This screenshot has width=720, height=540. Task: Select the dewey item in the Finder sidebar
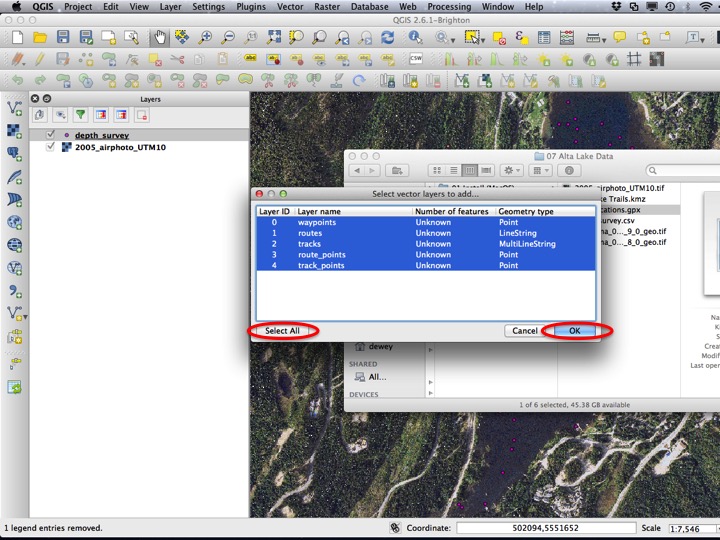[x=380, y=346]
